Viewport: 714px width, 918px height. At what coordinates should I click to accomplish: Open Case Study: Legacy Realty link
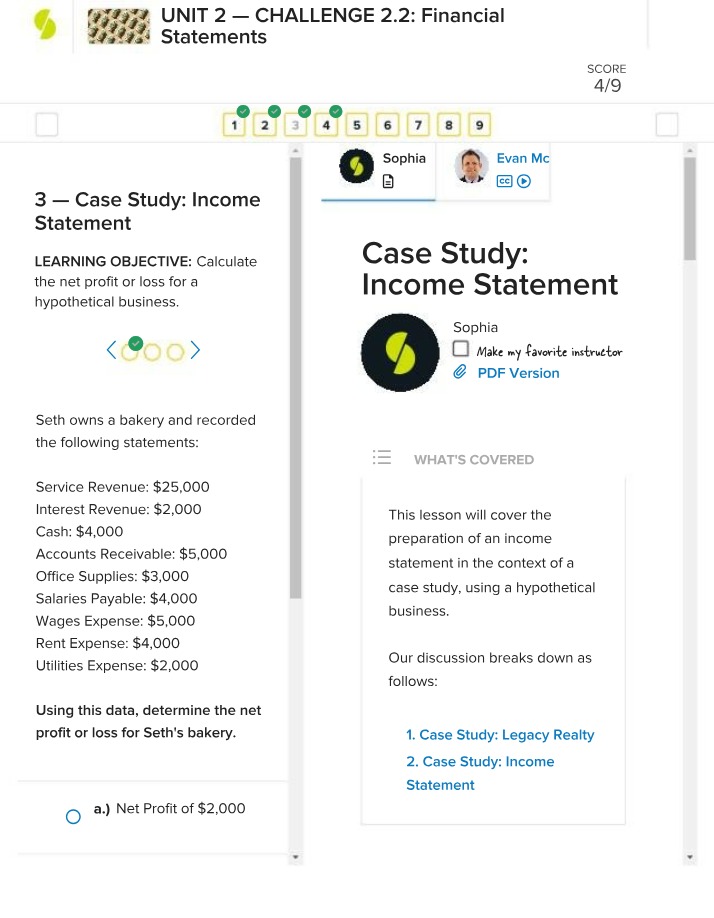(x=500, y=735)
